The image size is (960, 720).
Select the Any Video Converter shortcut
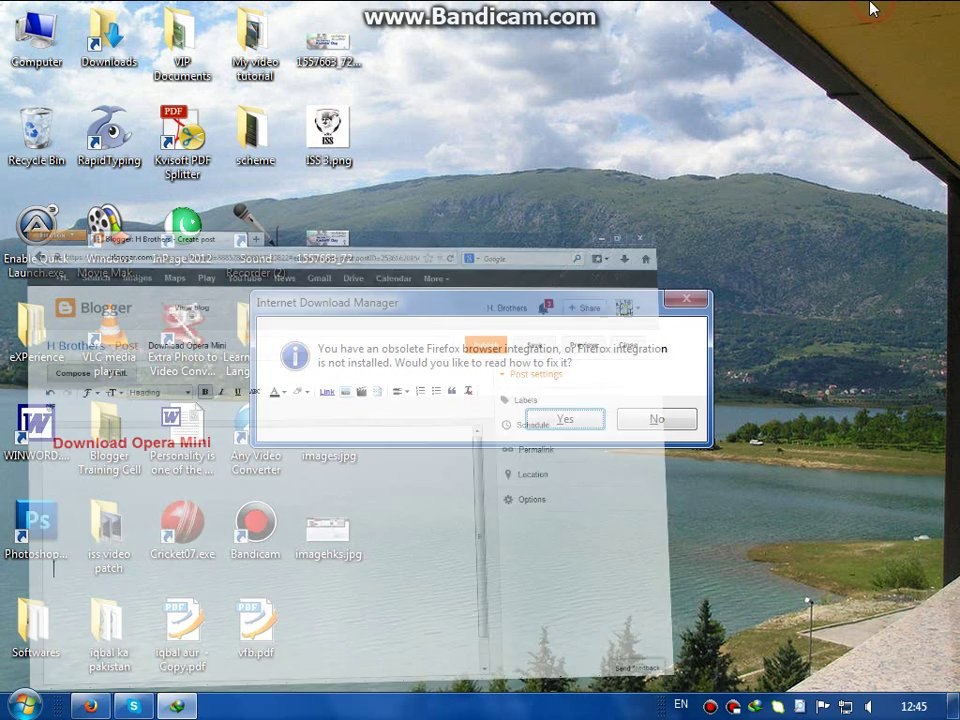point(255,438)
